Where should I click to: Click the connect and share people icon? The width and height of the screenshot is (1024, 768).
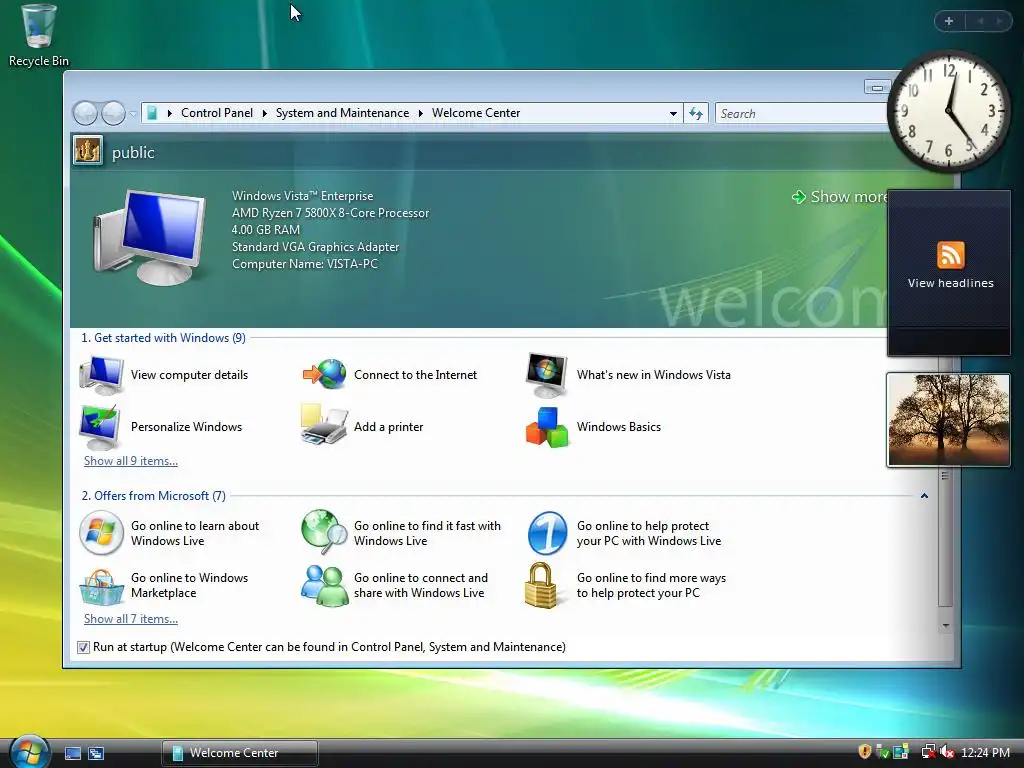[x=325, y=586]
